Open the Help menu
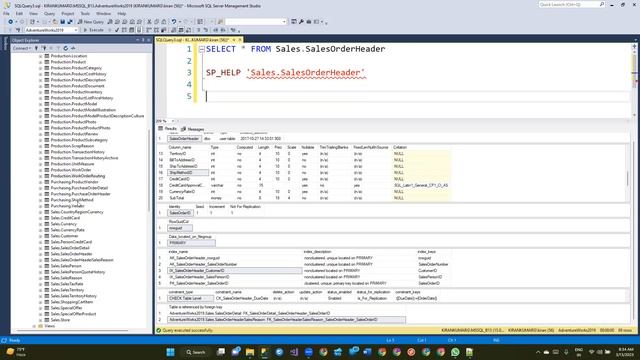 [x=122, y=13]
